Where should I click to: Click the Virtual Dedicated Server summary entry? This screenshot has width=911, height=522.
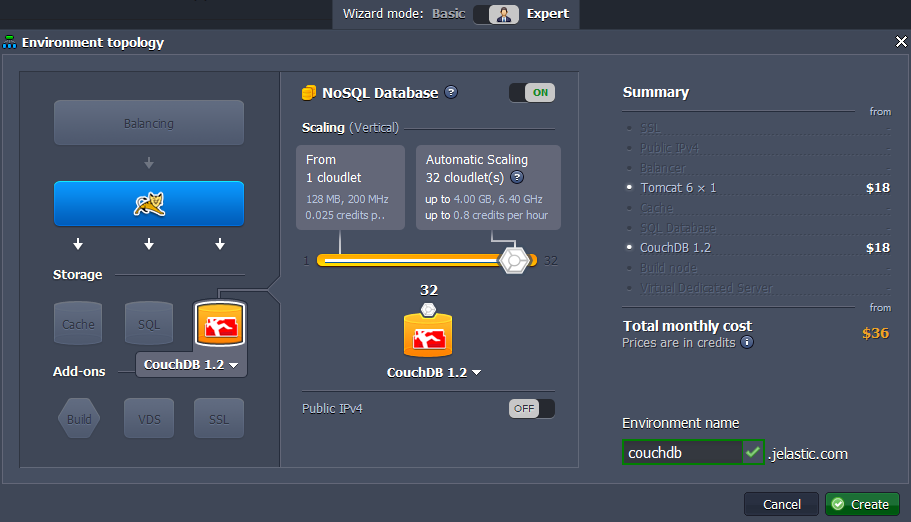pos(756,288)
